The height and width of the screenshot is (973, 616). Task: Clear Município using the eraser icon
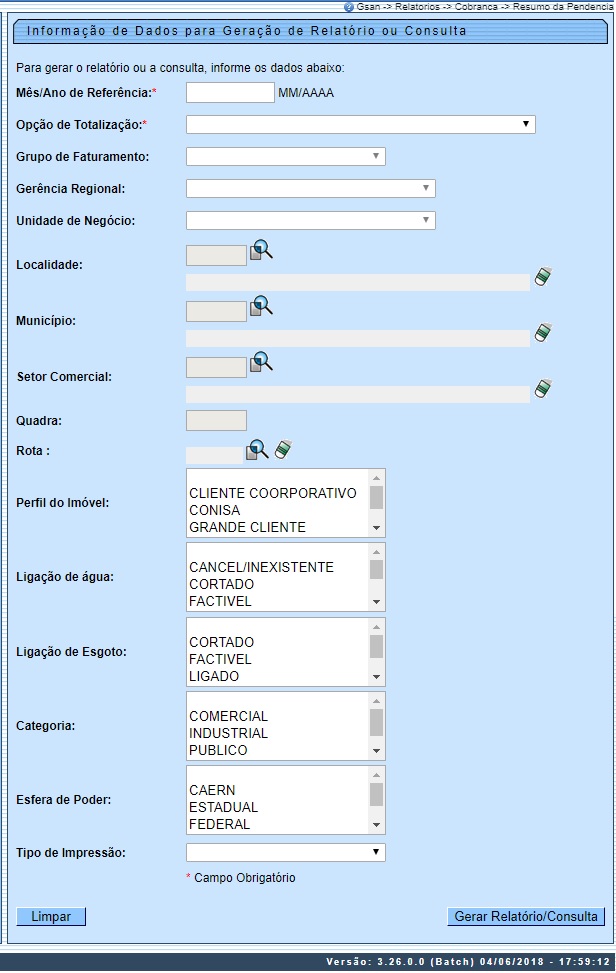click(542, 333)
